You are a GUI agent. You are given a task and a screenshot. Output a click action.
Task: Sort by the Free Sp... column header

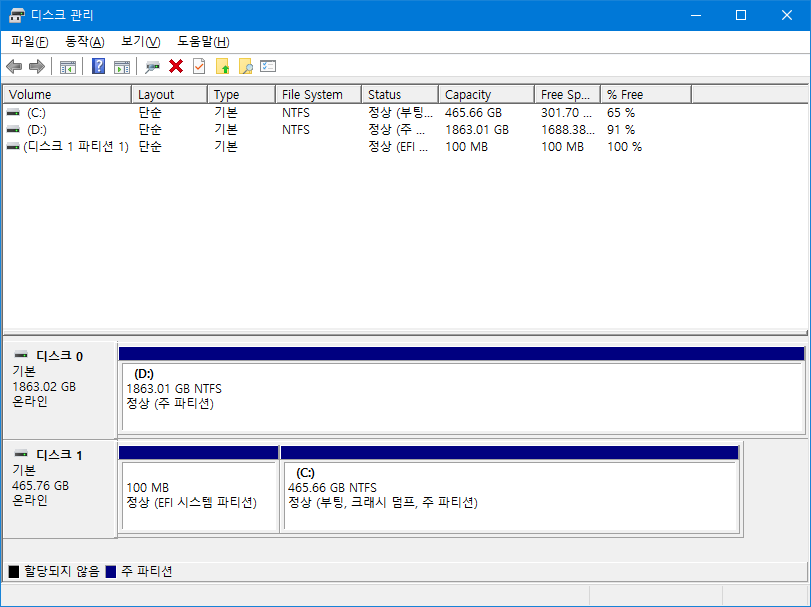[567, 95]
